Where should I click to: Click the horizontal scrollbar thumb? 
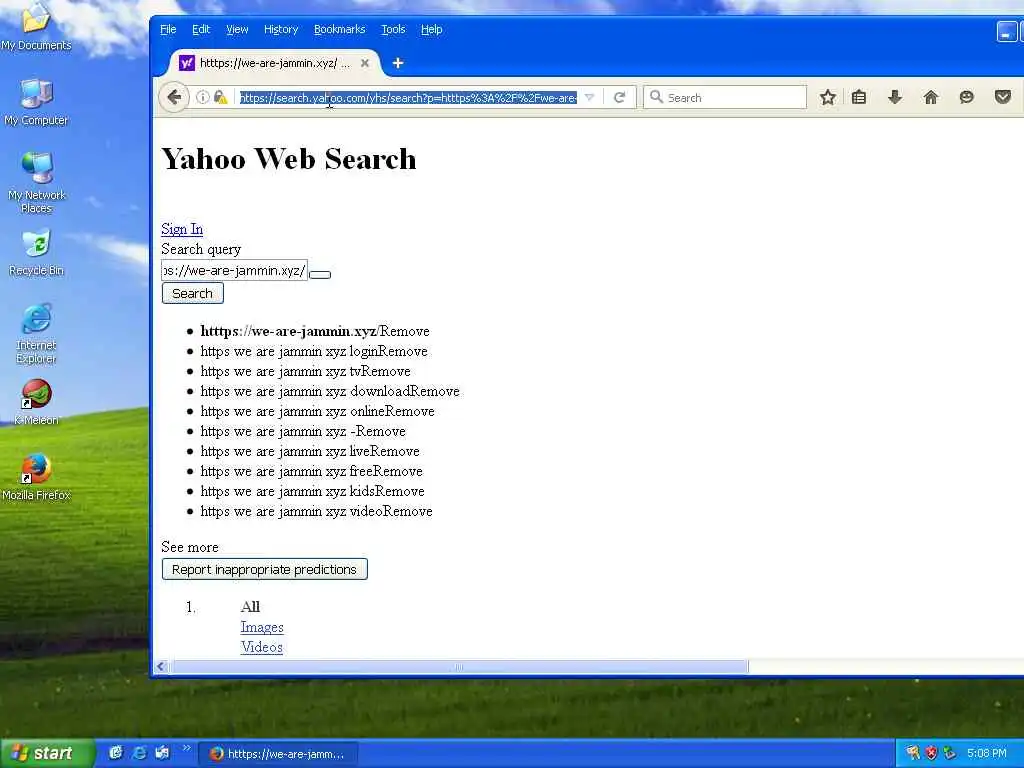pos(460,667)
